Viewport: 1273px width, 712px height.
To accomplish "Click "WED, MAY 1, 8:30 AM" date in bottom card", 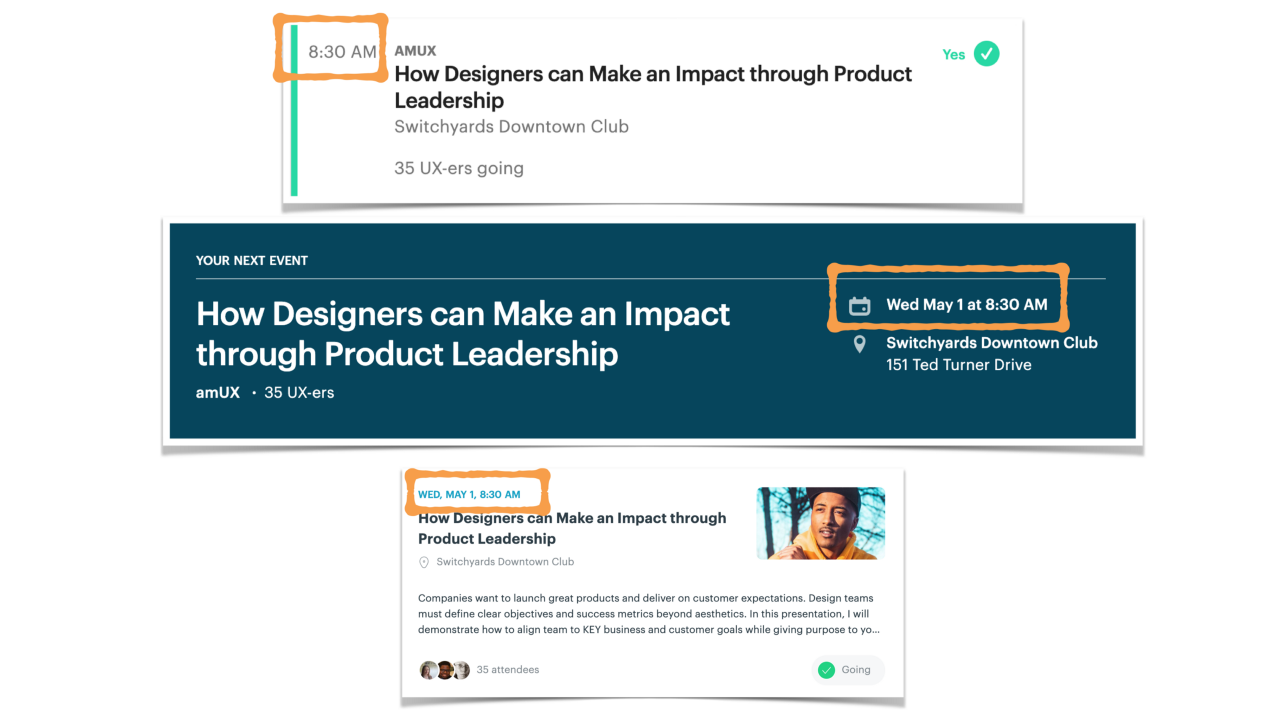I will tap(469, 495).
